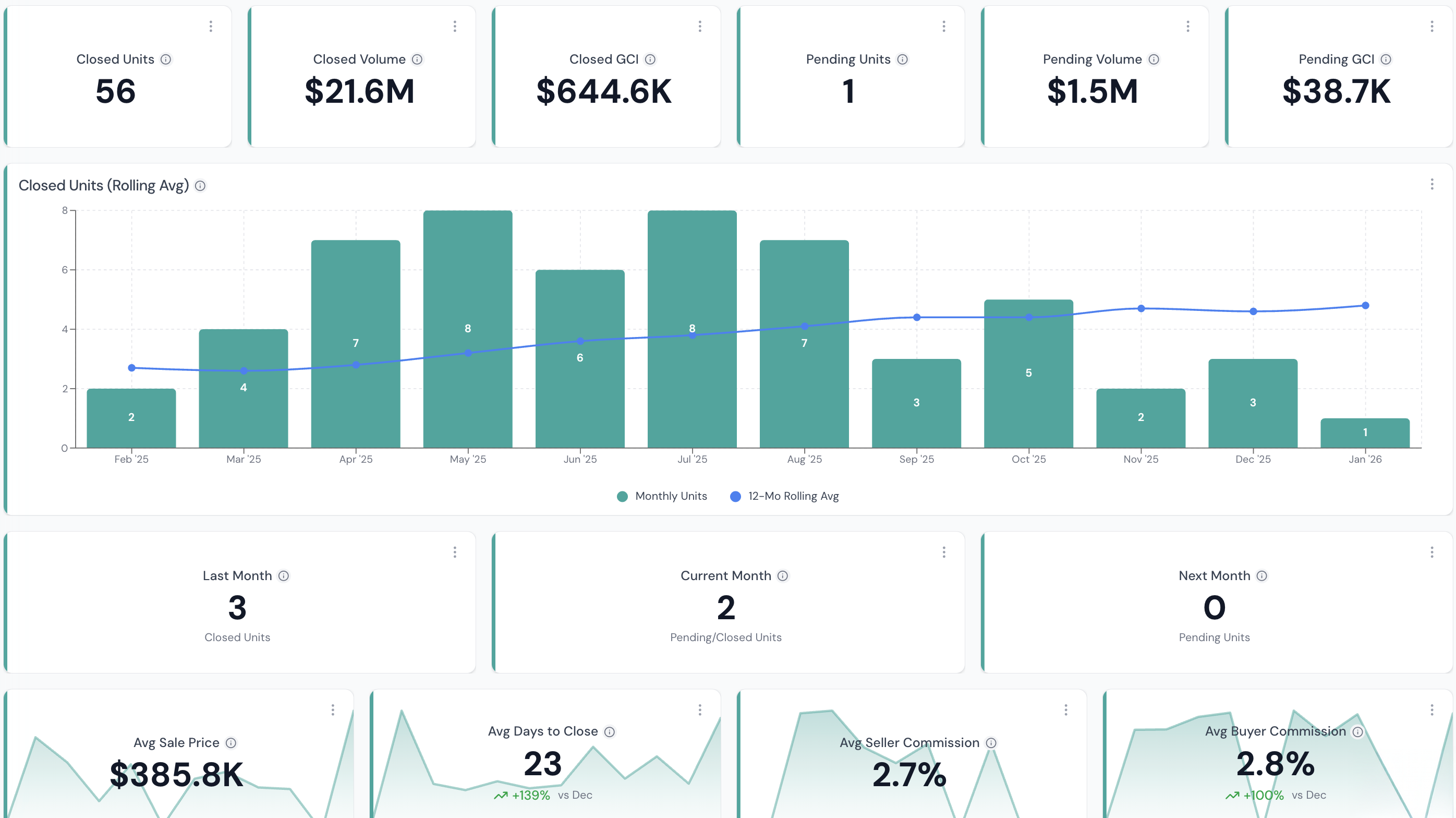This screenshot has height=818, width=1456.
Task: Click info icon beside Closed GCI
Action: click(650, 59)
